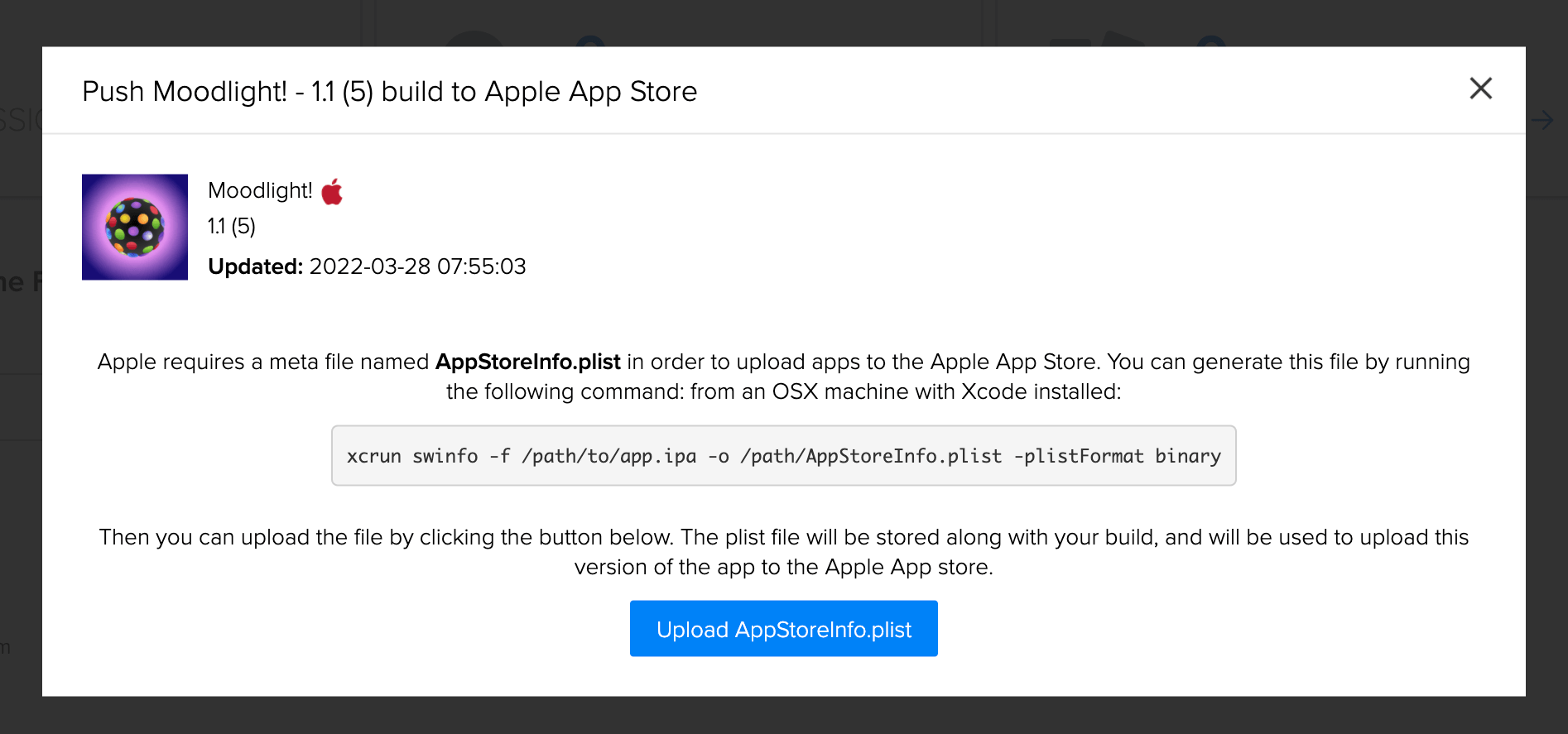Viewport: 1568px width, 734px height.
Task: Click the Moodlight! app name text
Action: click(x=260, y=190)
